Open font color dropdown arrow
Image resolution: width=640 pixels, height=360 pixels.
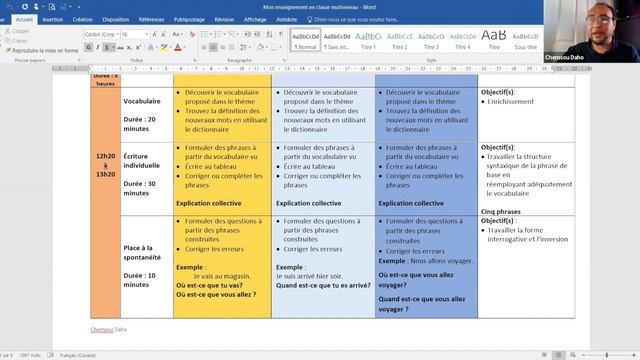[x=184, y=48]
